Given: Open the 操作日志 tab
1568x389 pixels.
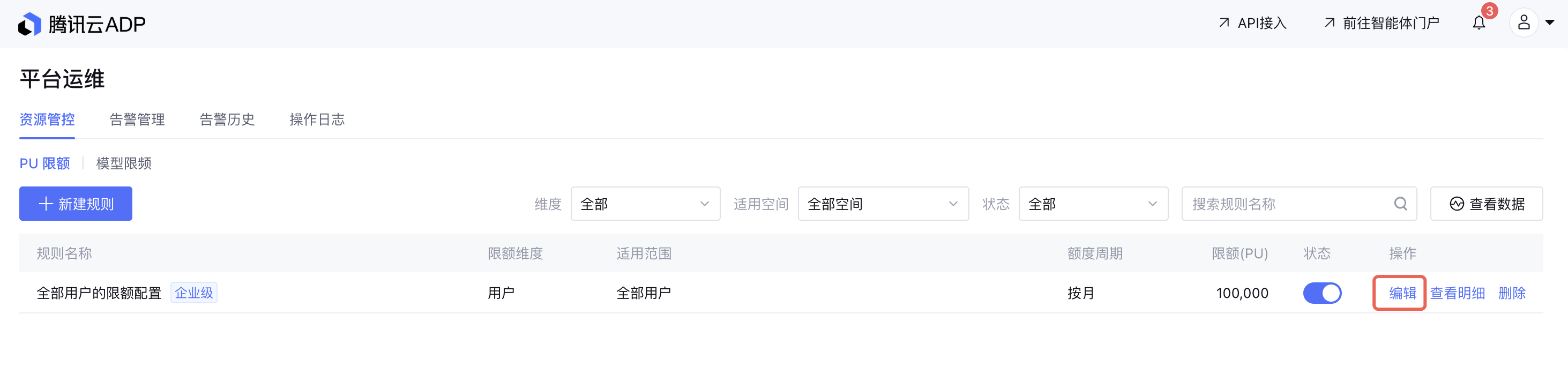Looking at the screenshot, I should (317, 119).
